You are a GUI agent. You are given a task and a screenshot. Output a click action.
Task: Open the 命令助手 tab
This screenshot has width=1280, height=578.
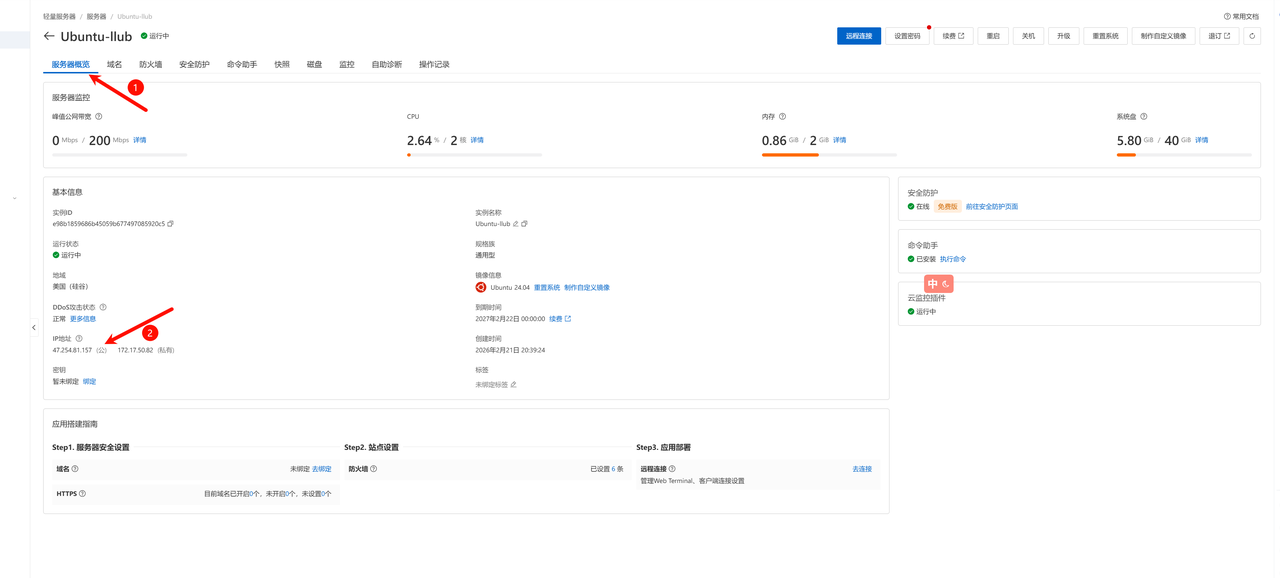[242, 65]
